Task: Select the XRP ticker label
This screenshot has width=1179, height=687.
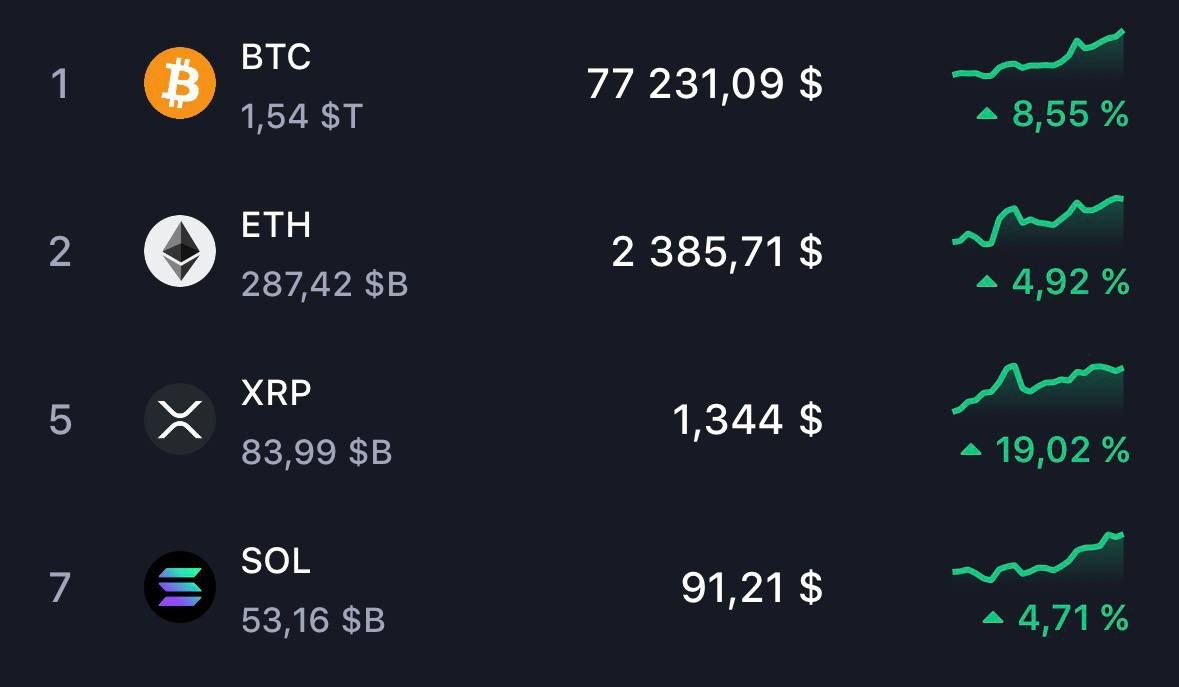Action: point(276,392)
